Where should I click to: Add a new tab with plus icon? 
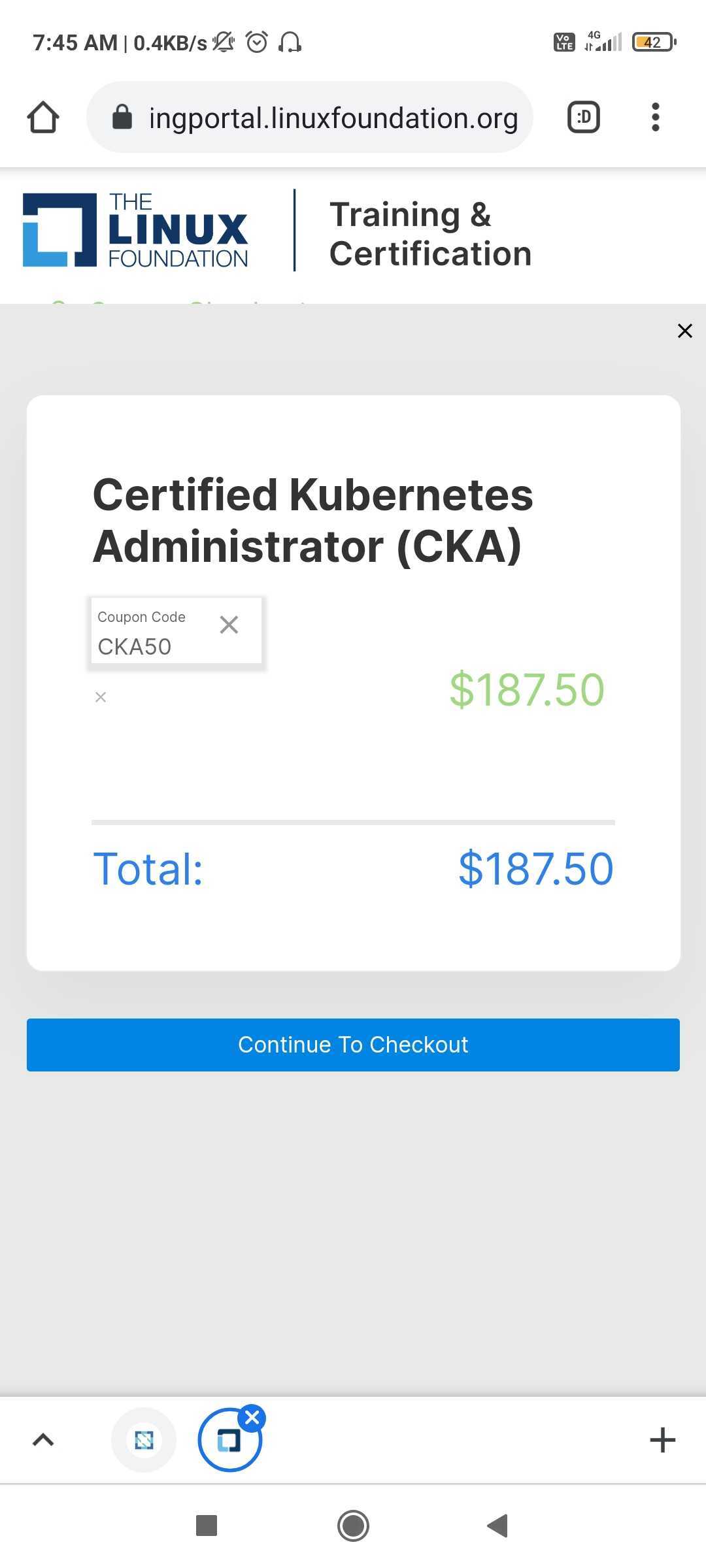[662, 1440]
